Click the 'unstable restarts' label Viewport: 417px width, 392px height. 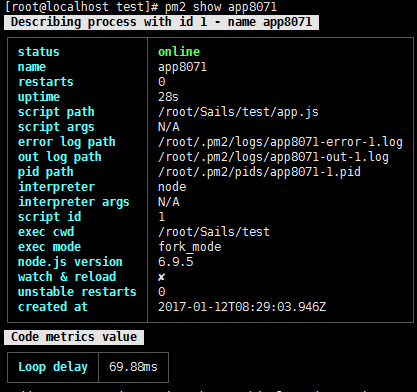[77, 292]
